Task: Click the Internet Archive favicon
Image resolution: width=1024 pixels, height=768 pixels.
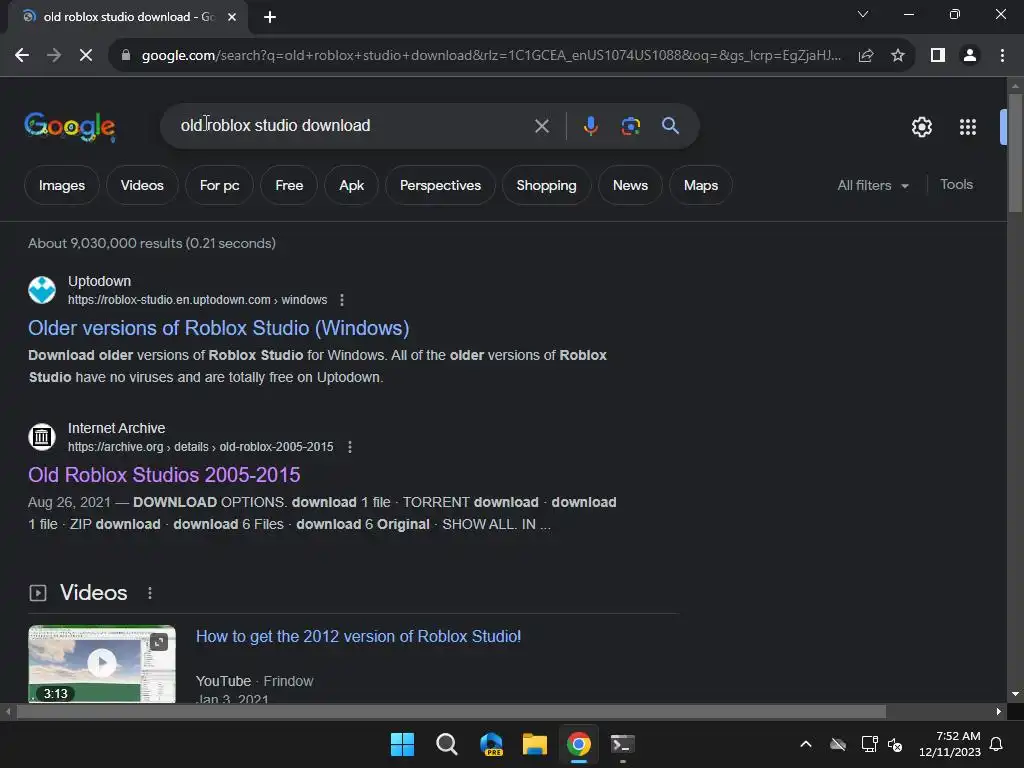Action: [42, 437]
